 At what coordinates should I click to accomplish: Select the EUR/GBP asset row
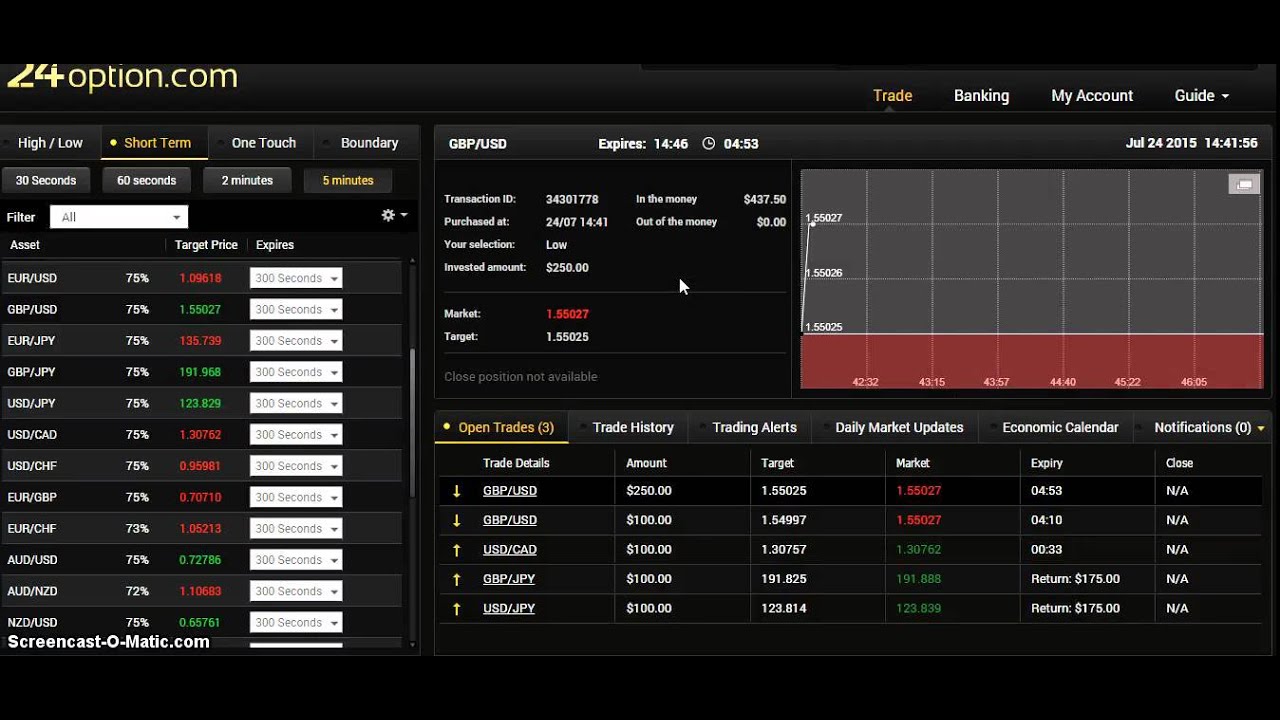(x=200, y=497)
